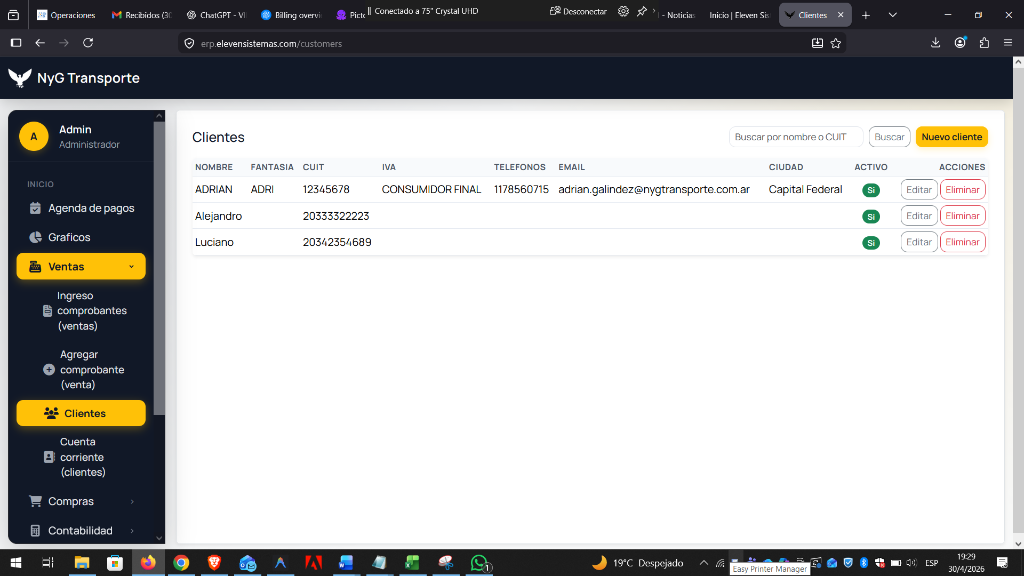Edit the Luciano customer row
Viewport: 1024px width, 576px height.
pos(919,242)
